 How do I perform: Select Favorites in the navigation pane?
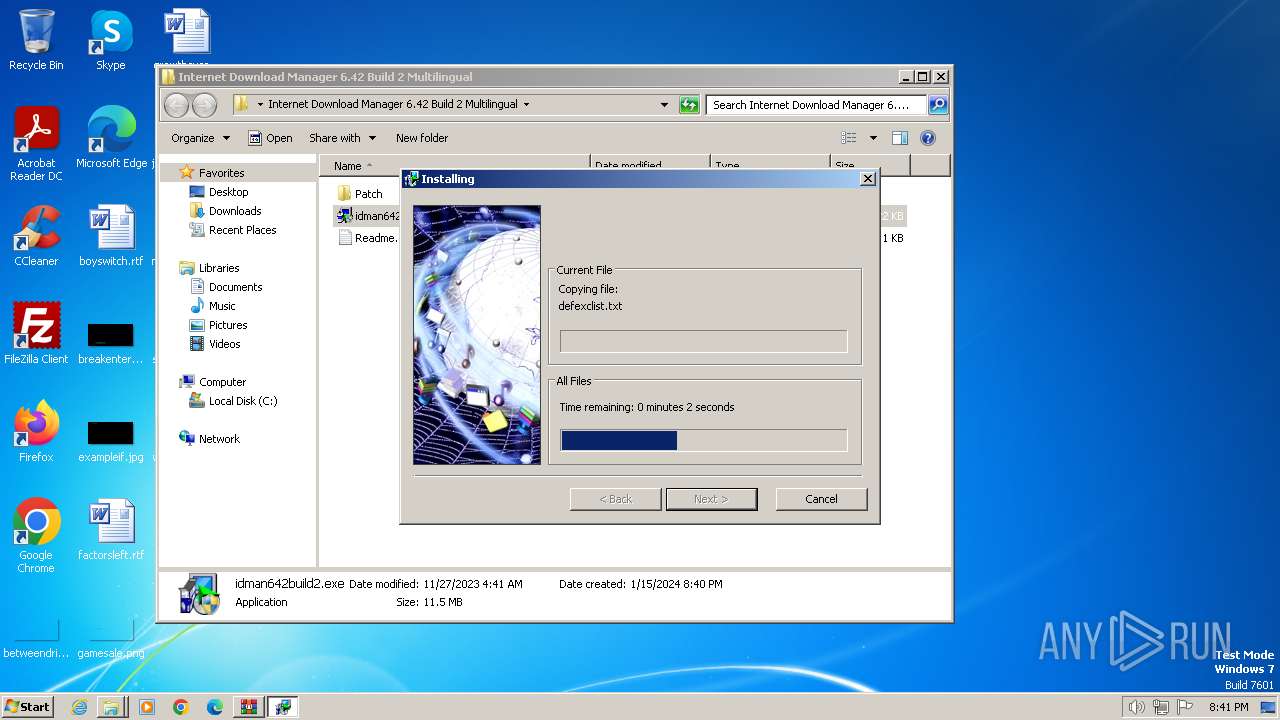click(221, 173)
